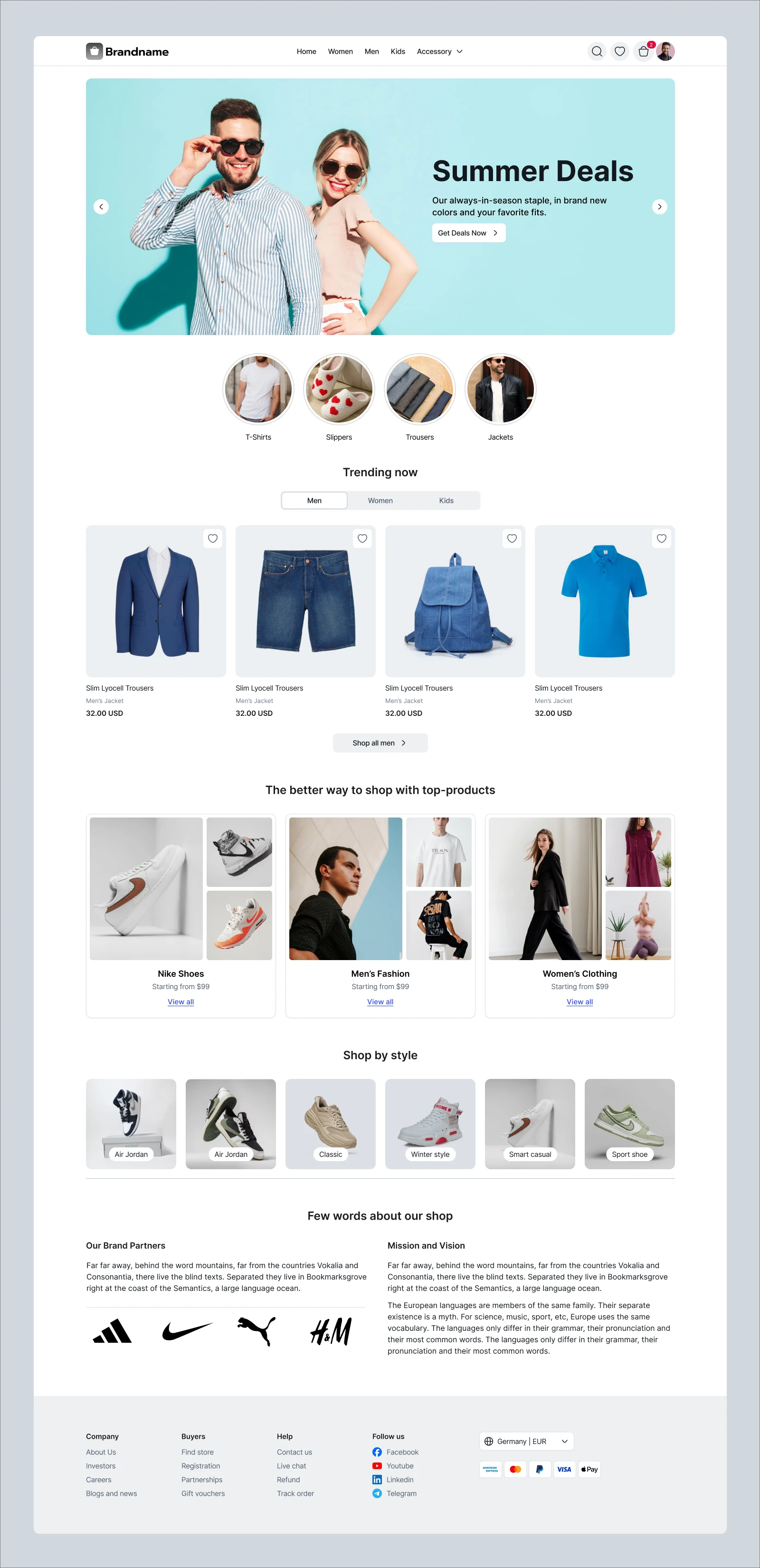Advance to the next hero banner slide
The height and width of the screenshot is (1568, 760).
pyautogui.click(x=660, y=207)
